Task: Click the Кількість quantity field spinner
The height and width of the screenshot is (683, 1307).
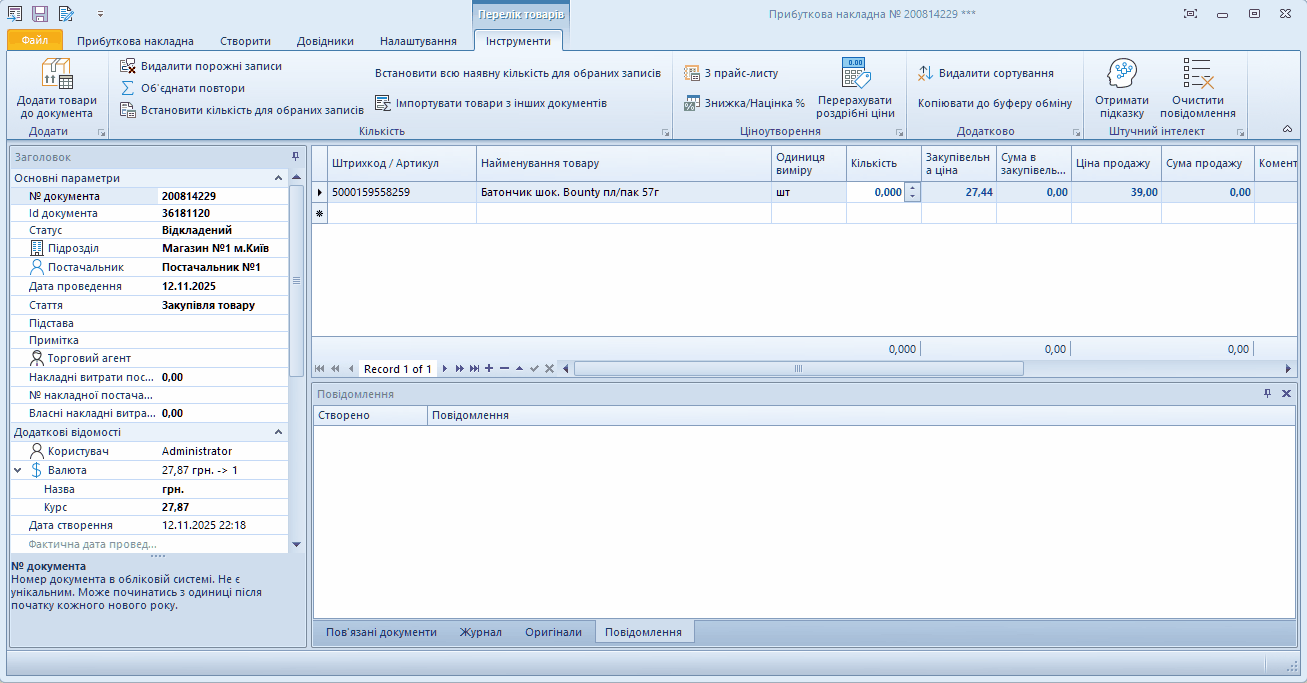Action: click(x=912, y=192)
